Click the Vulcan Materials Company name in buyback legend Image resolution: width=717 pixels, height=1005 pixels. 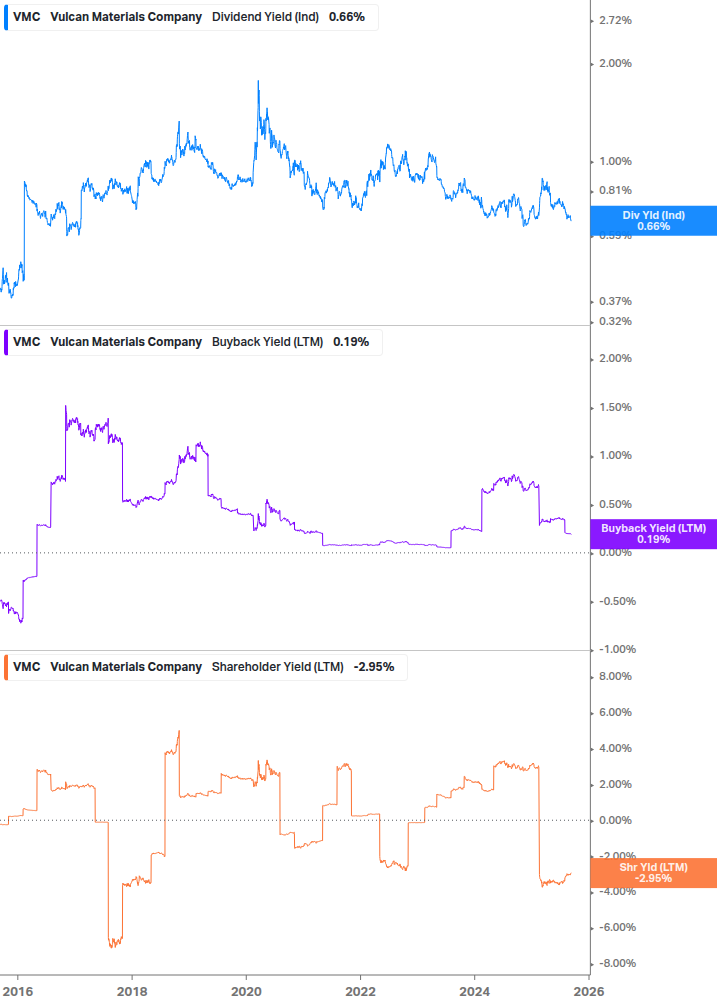tap(126, 342)
